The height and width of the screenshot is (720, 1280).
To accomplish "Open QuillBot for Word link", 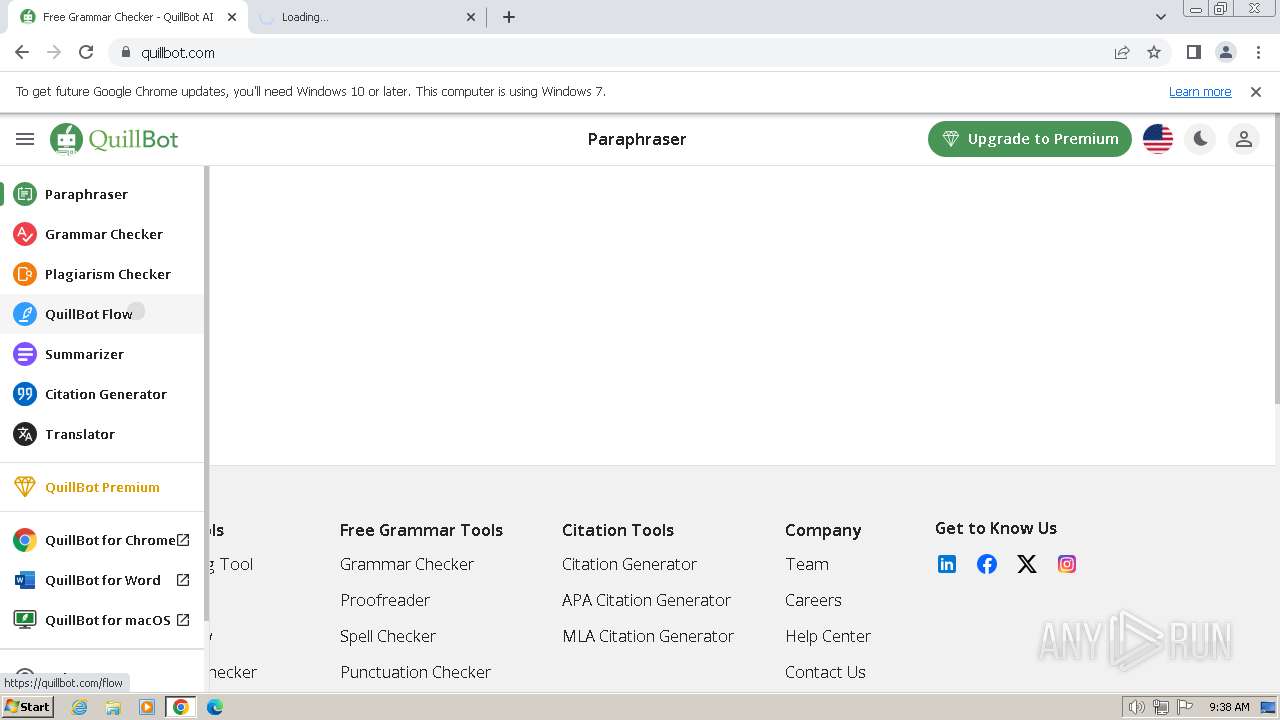I will pyautogui.click(x=103, y=580).
